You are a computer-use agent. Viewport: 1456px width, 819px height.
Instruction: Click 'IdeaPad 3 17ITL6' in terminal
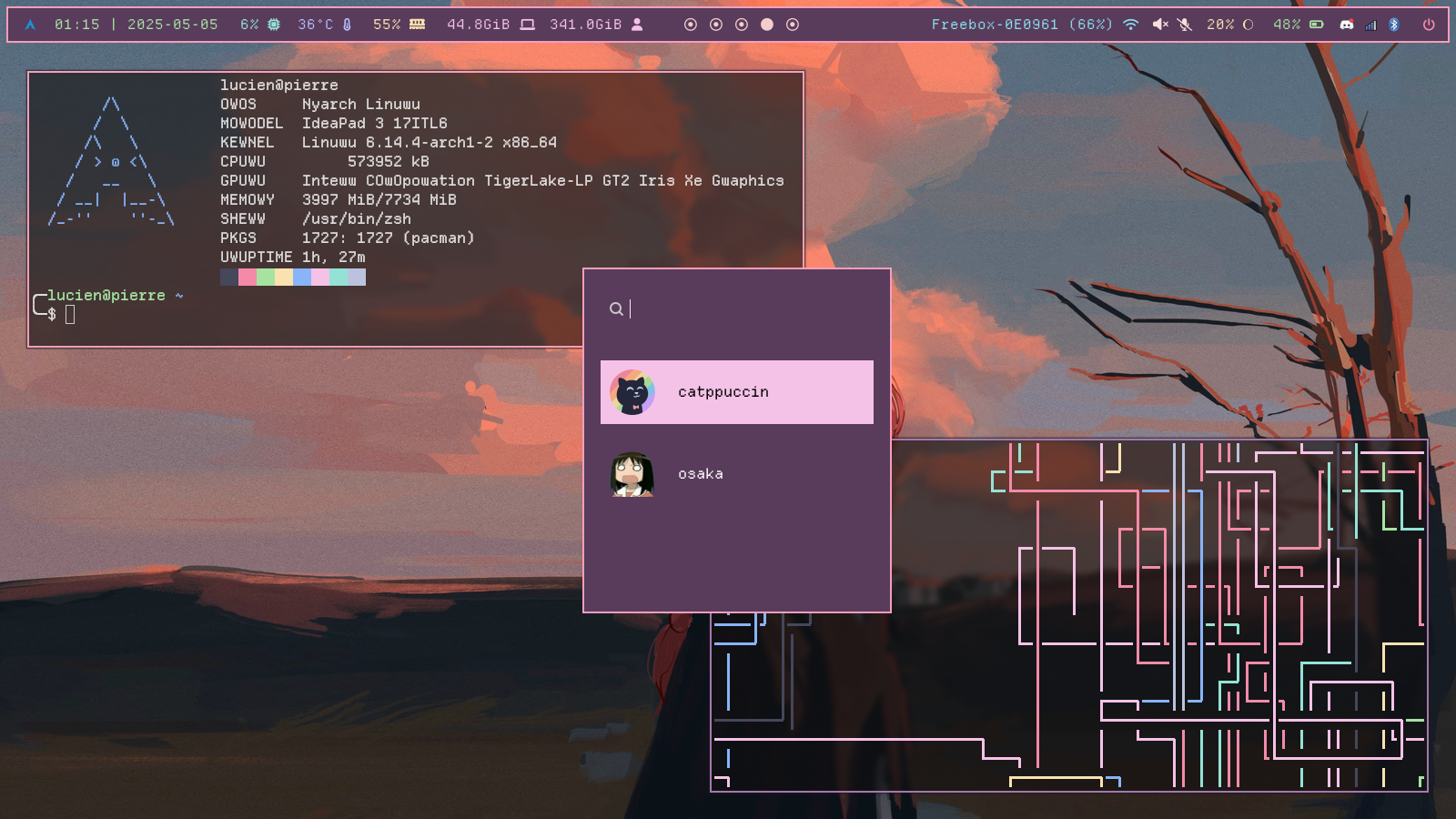coord(375,124)
